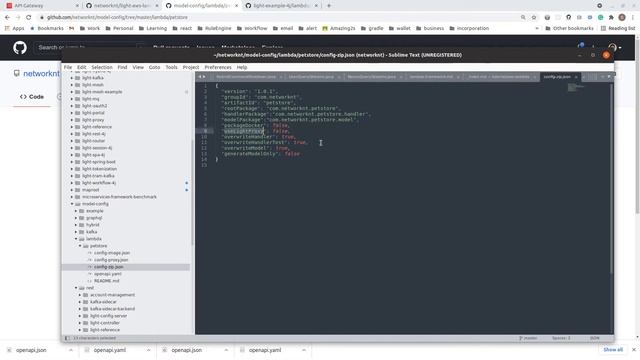Switch to light-example-4j browser tab
This screenshot has height=360, width=640.
[x=282, y=6]
